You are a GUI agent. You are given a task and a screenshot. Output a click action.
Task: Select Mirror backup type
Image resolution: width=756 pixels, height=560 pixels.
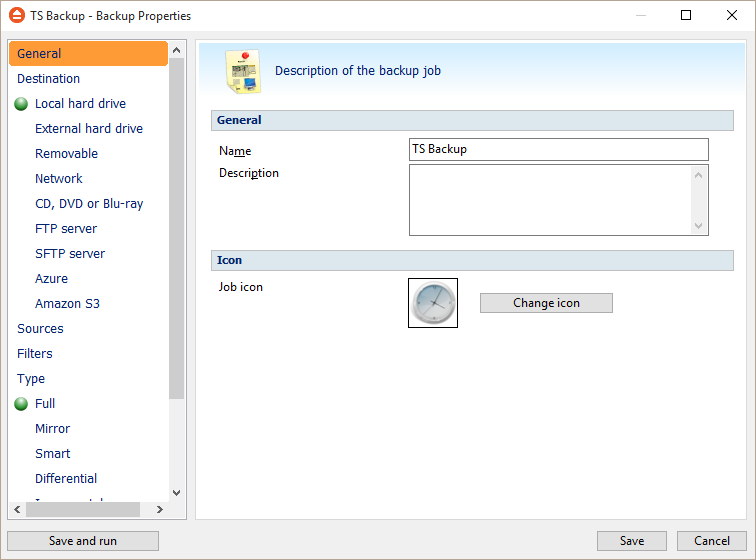coord(53,429)
